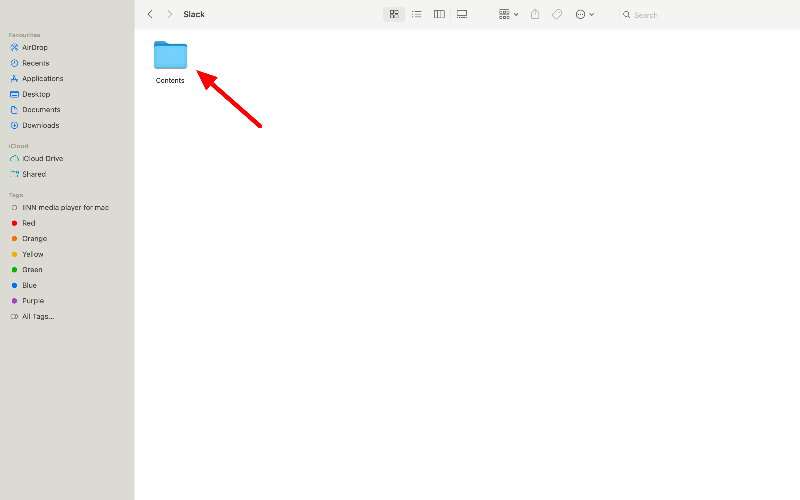Screen dimensions: 800x500
Task: Go forward with the right chevron
Action: [169, 14]
